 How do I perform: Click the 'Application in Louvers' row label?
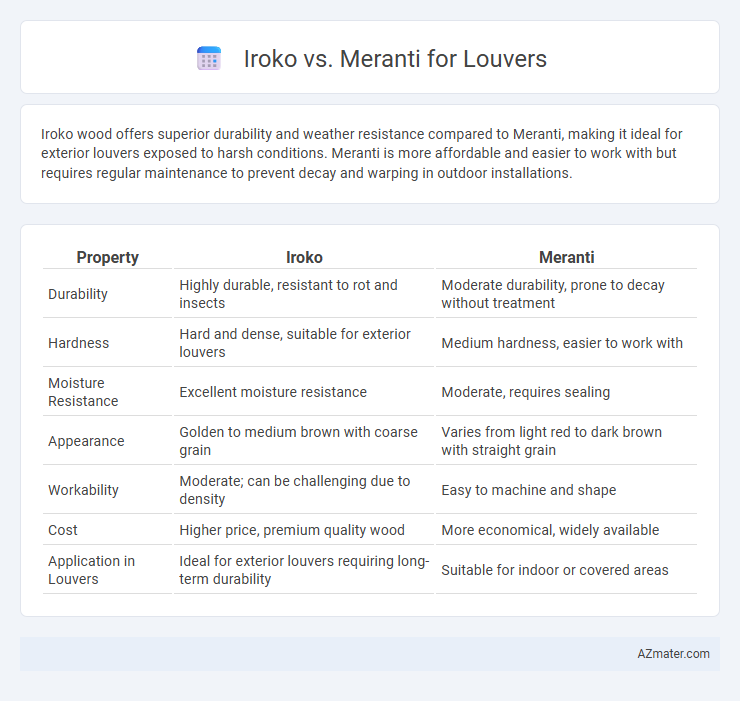pos(91,570)
